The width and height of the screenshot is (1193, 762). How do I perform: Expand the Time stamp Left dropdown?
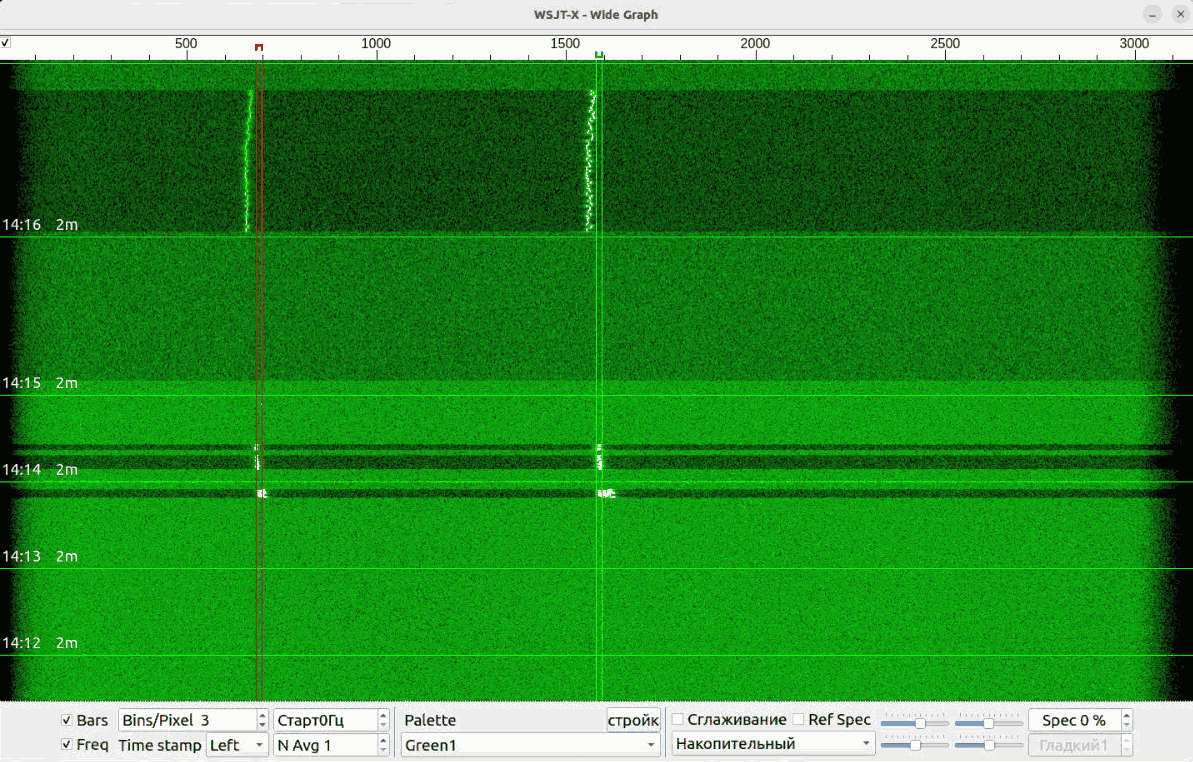click(237, 745)
